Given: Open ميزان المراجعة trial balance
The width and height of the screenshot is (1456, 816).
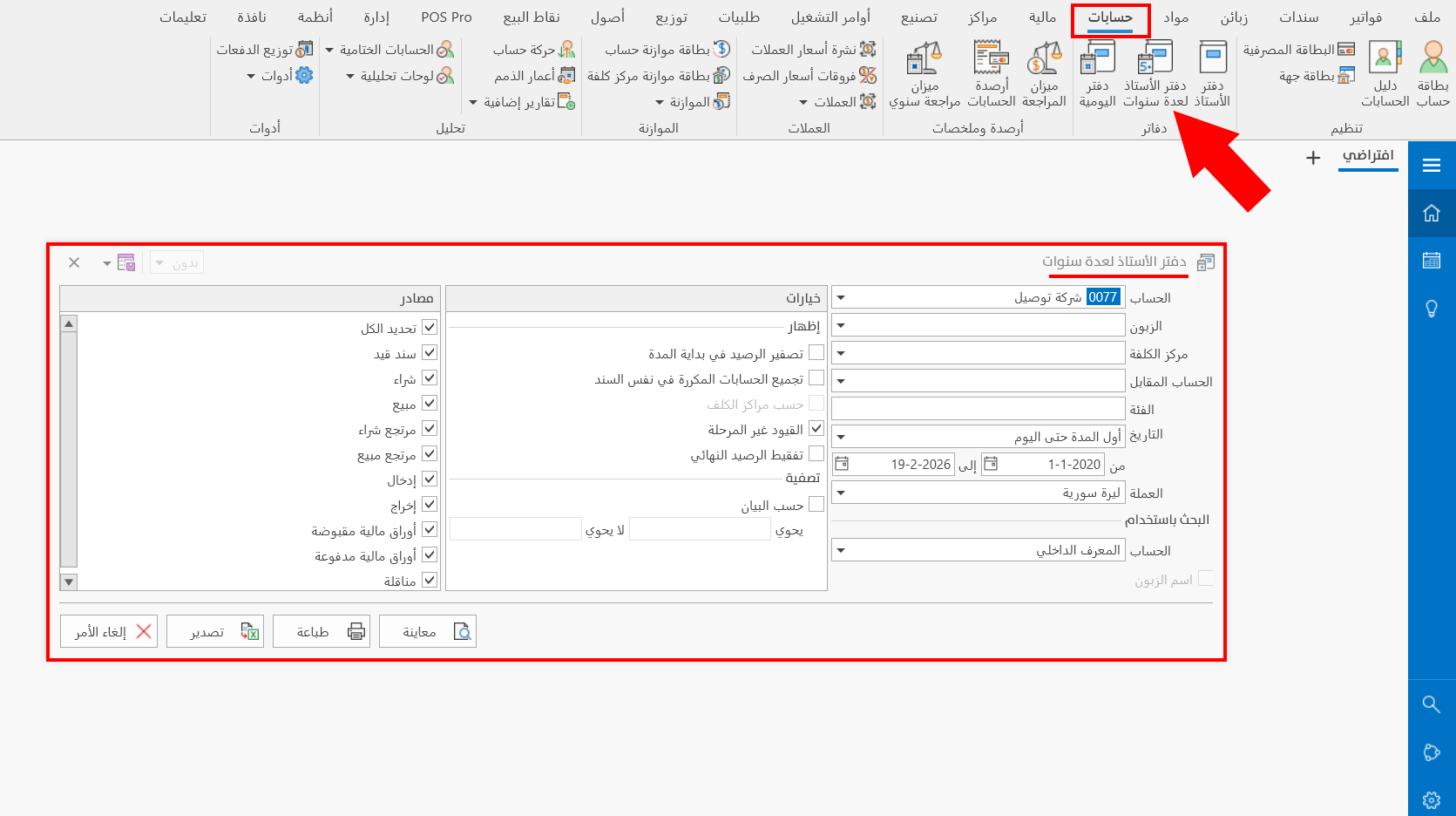Looking at the screenshot, I should point(1044,75).
